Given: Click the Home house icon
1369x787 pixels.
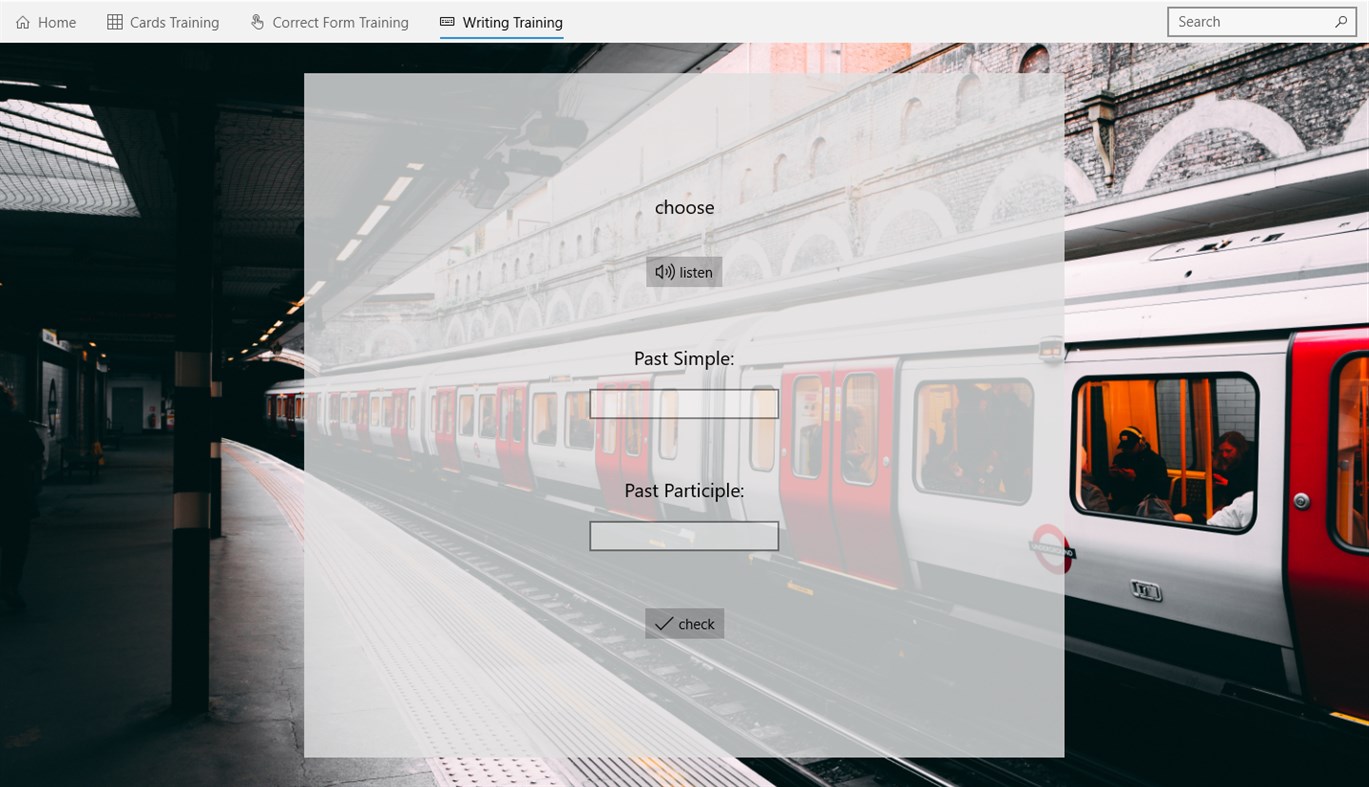Looking at the screenshot, I should (23, 22).
